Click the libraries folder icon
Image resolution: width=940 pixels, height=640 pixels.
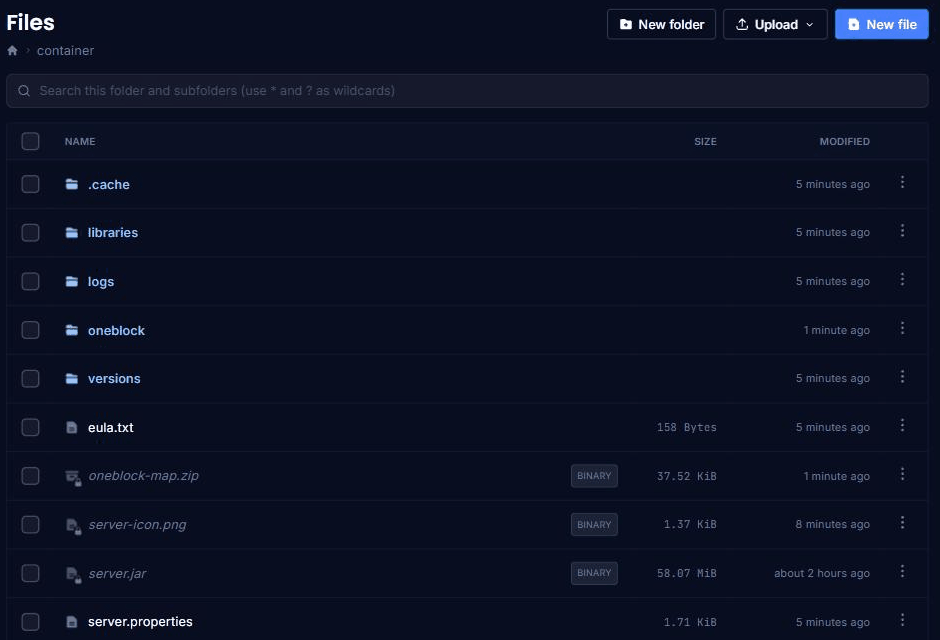pos(72,233)
